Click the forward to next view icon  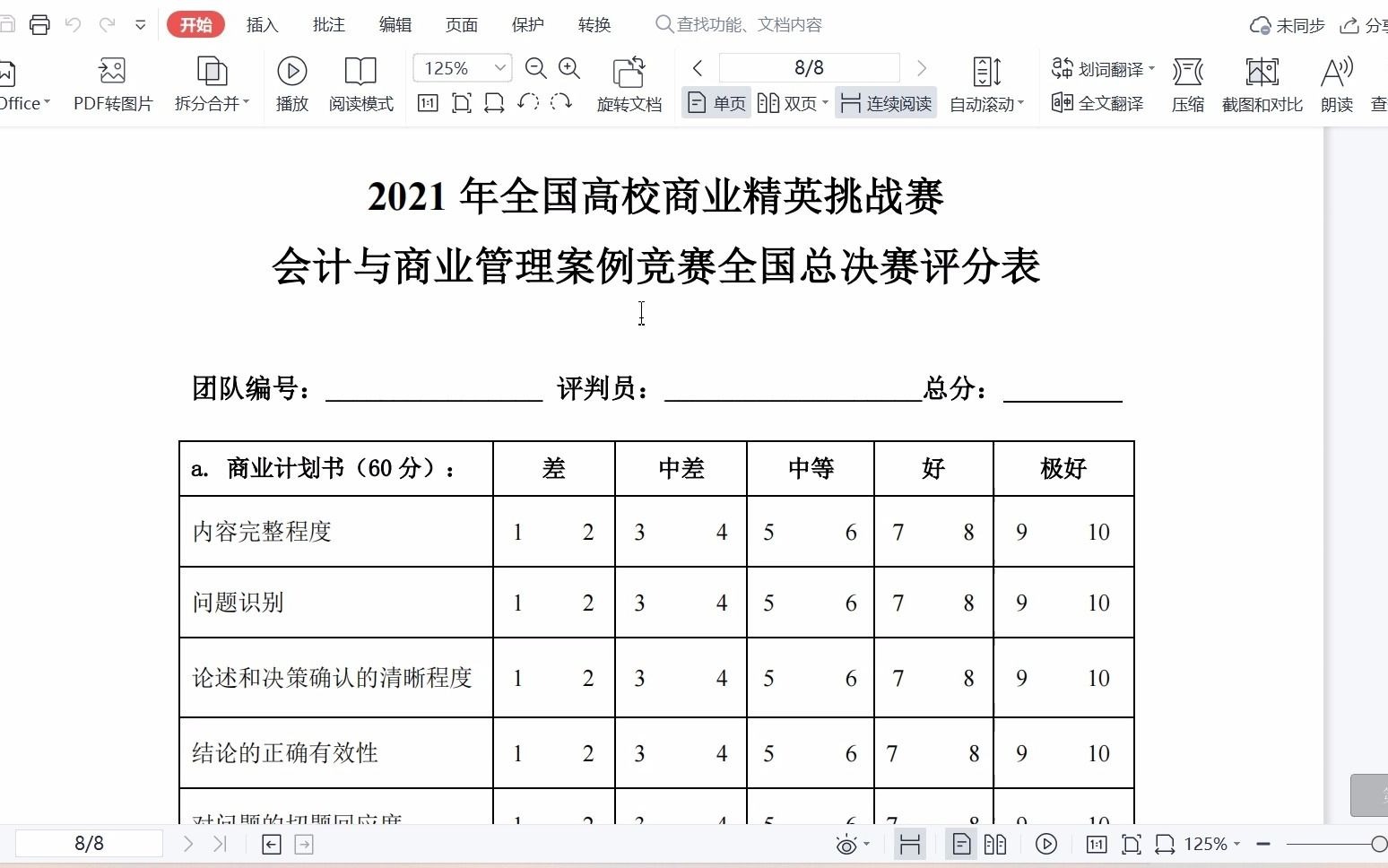(304, 845)
